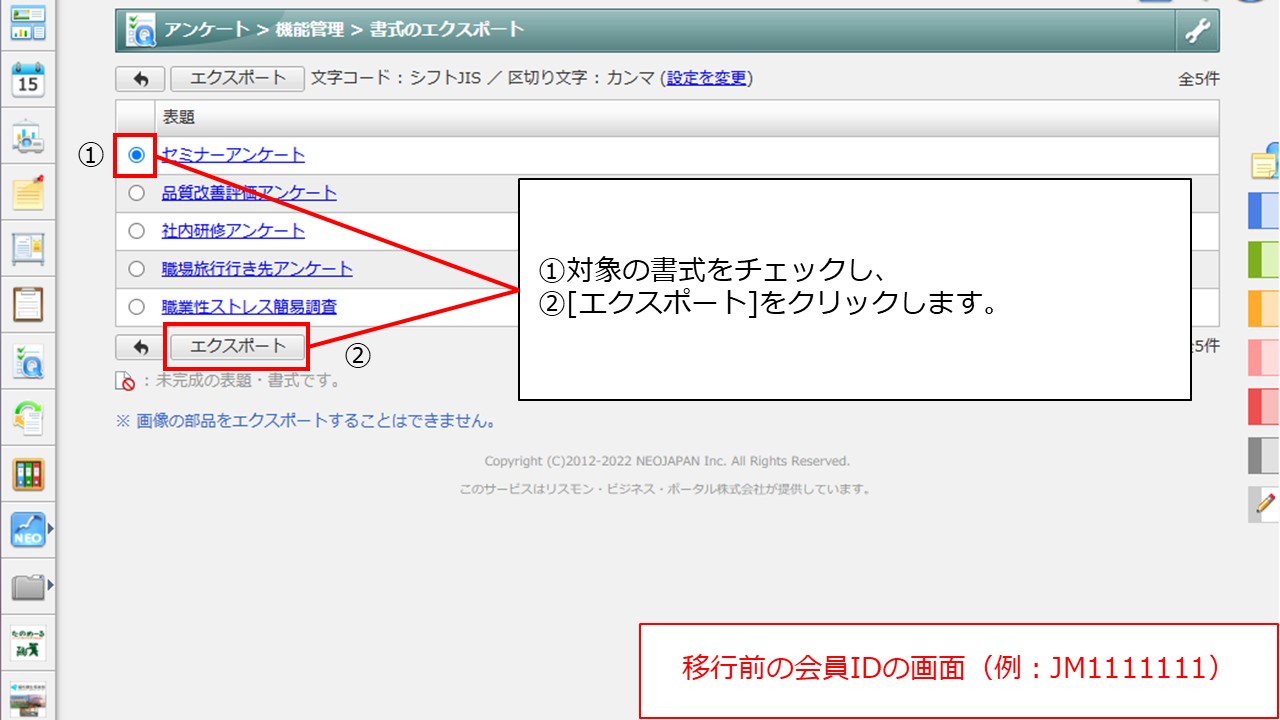
Task: Pick the pink sticky color swatch
Action: point(1264,358)
